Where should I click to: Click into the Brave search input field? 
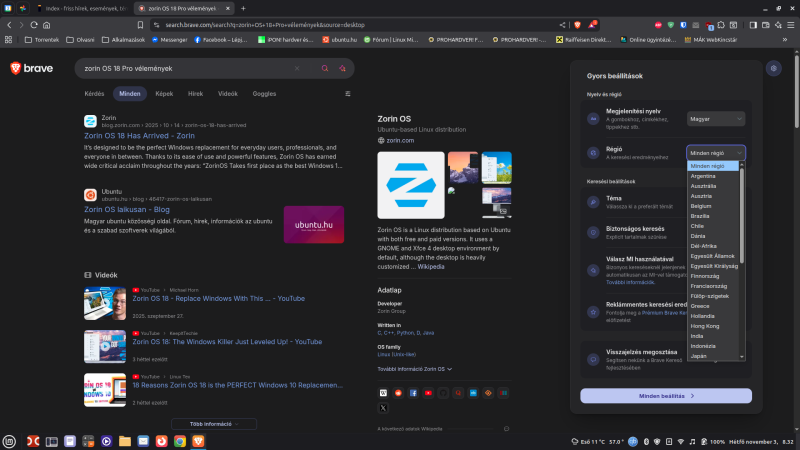click(186, 68)
